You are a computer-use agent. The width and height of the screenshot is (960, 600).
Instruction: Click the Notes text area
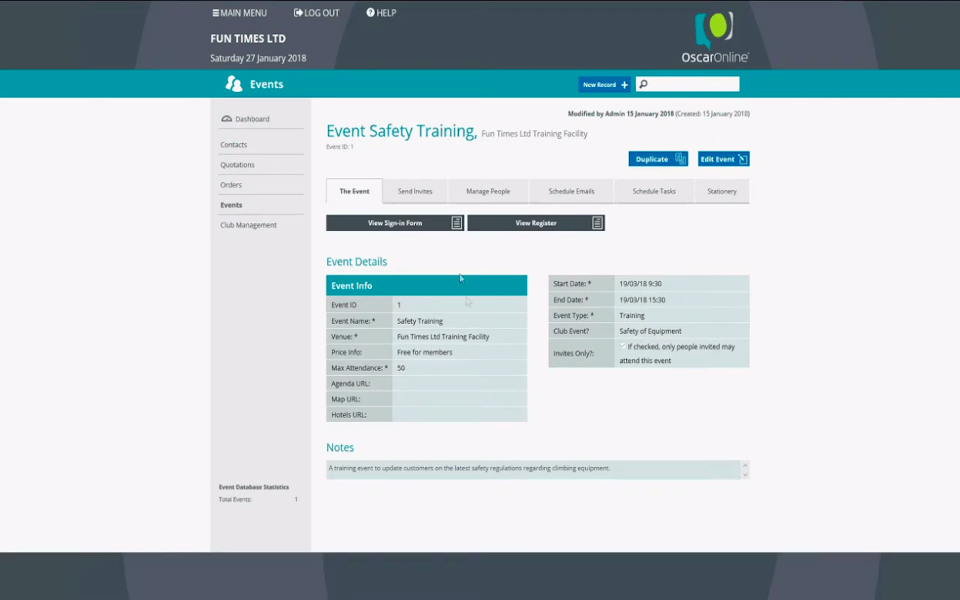[x=533, y=469]
